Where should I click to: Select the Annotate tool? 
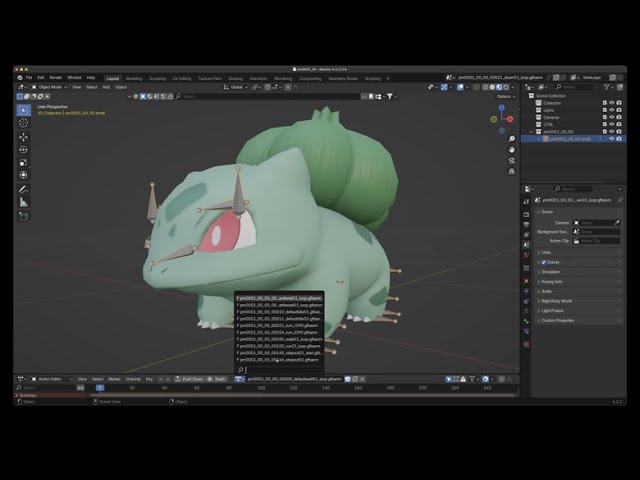23,189
